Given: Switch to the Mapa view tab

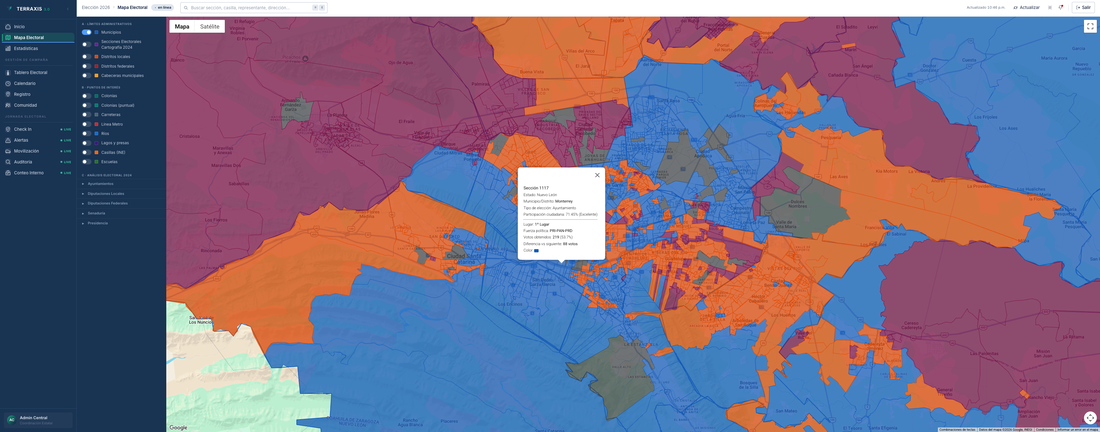Looking at the screenshot, I should coord(182,27).
